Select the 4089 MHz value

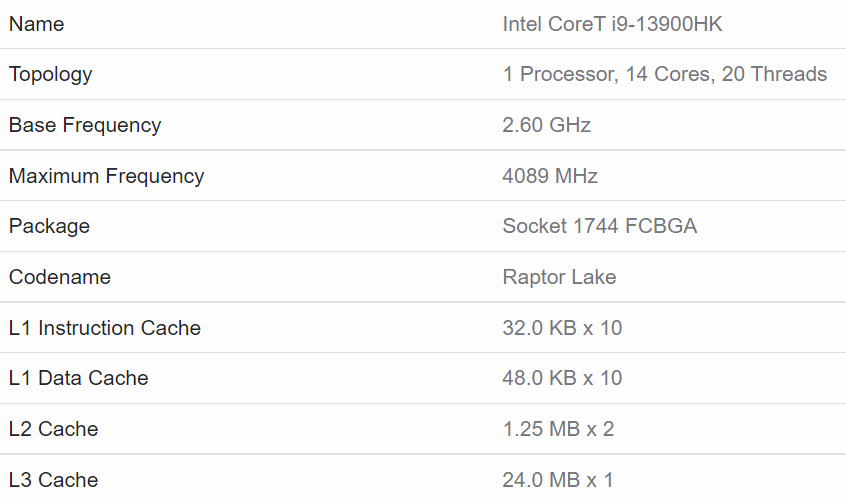[x=550, y=176]
